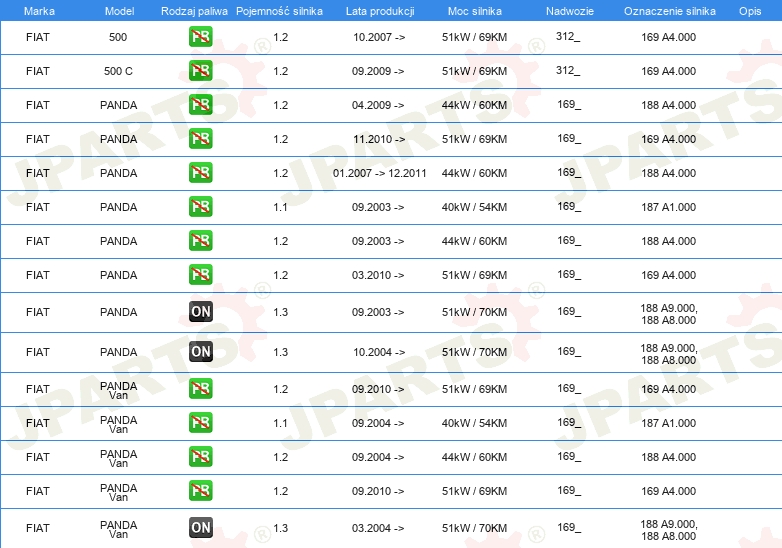Click the production date '10.2007 ->'
The image size is (782, 548).
click(379, 37)
